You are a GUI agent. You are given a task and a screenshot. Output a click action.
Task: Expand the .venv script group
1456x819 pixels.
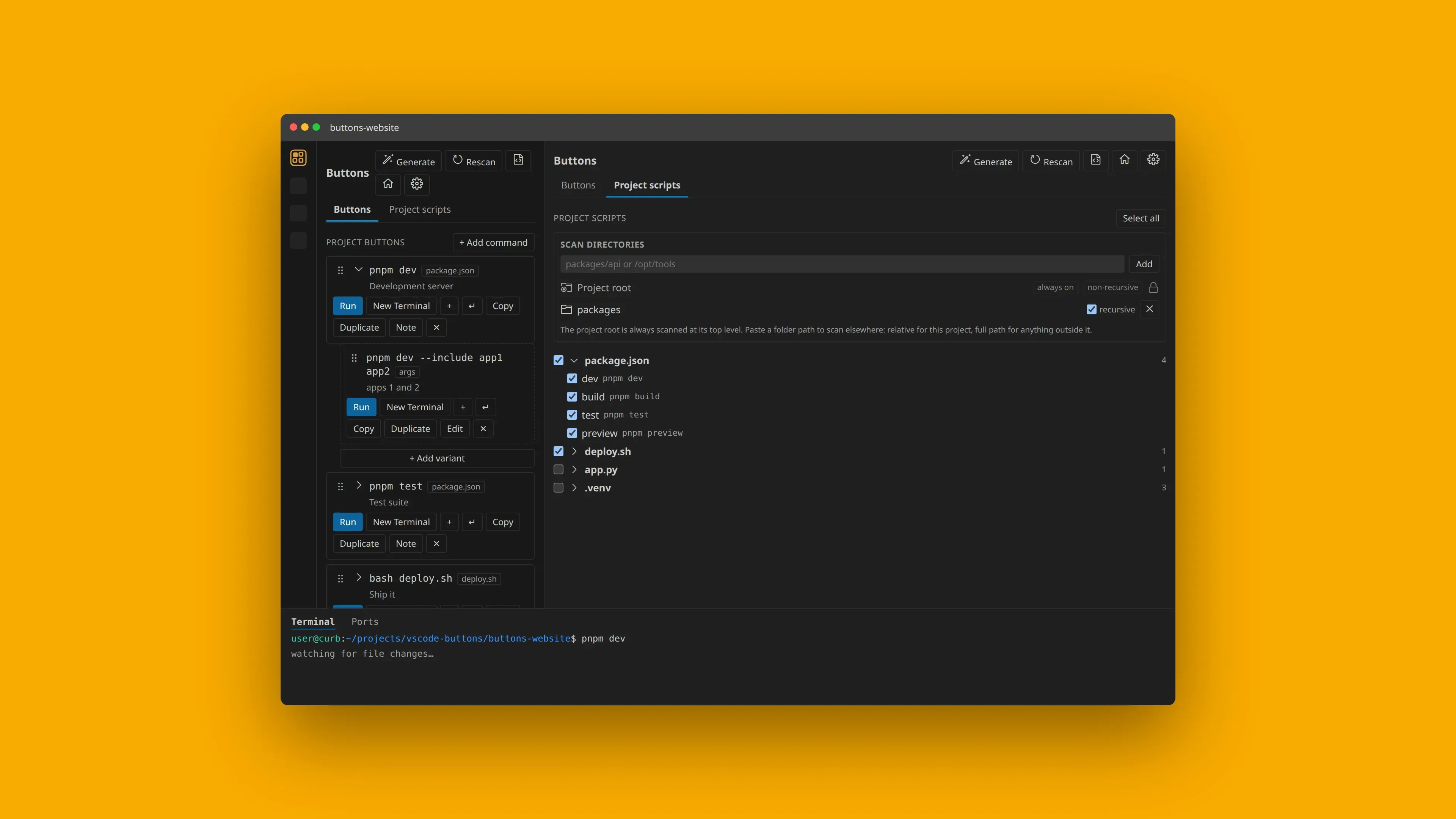click(574, 488)
